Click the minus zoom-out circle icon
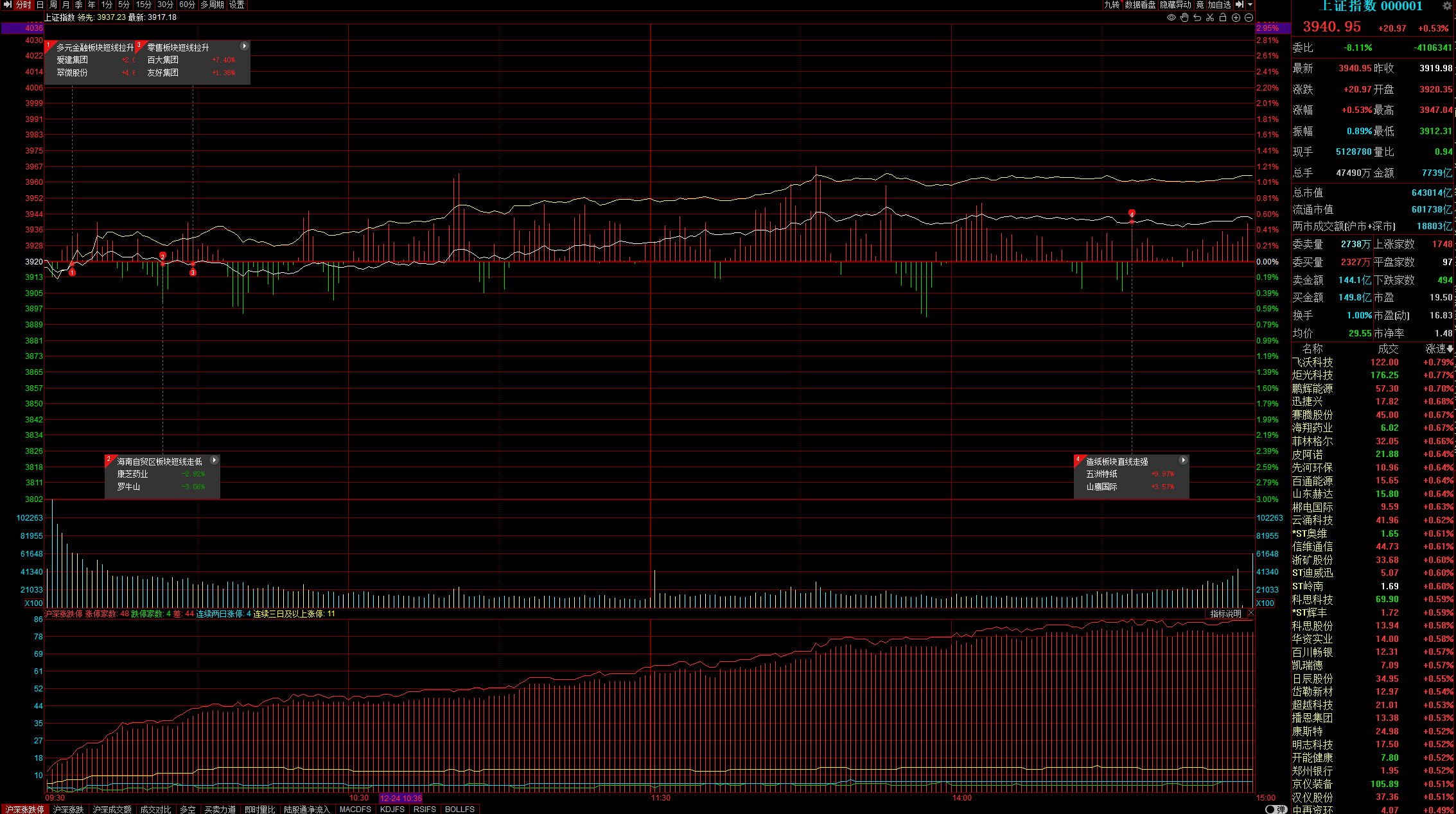 [x=1249, y=18]
